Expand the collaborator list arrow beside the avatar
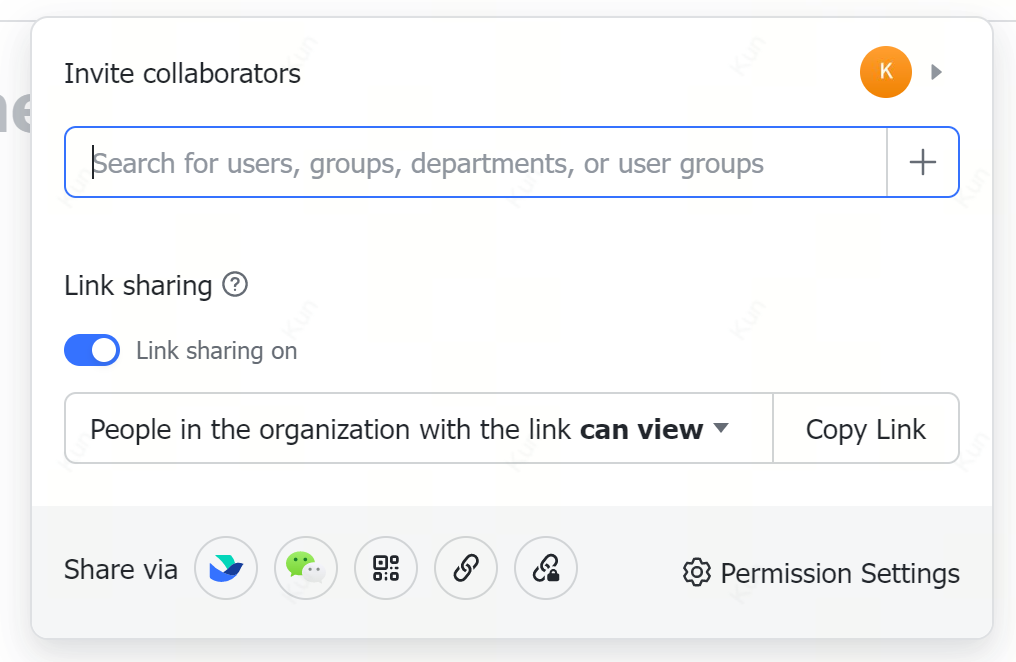The width and height of the screenshot is (1016, 662). 937,72
